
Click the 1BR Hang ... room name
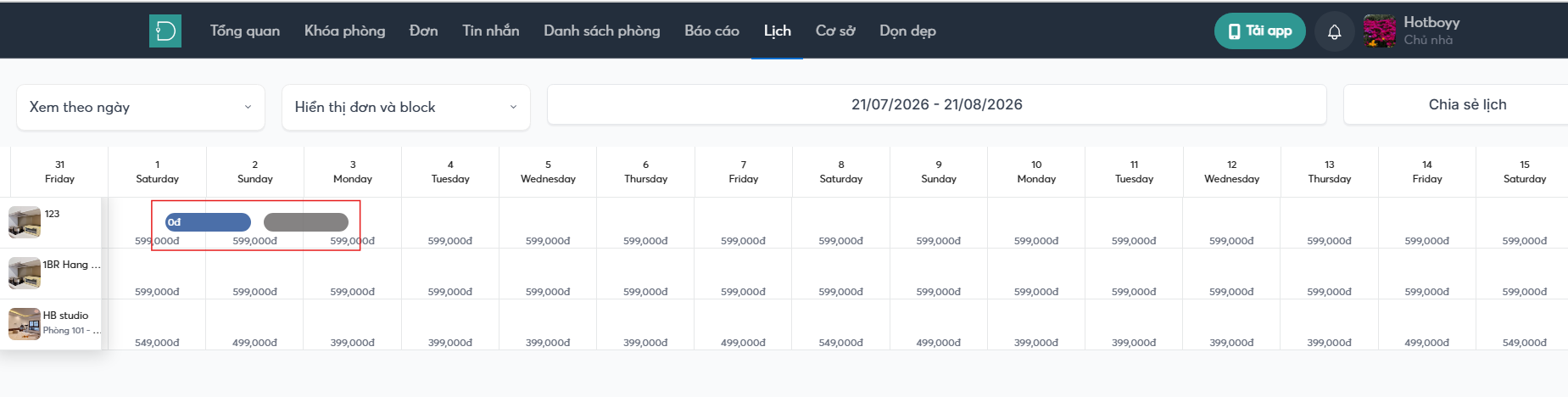pos(71,265)
